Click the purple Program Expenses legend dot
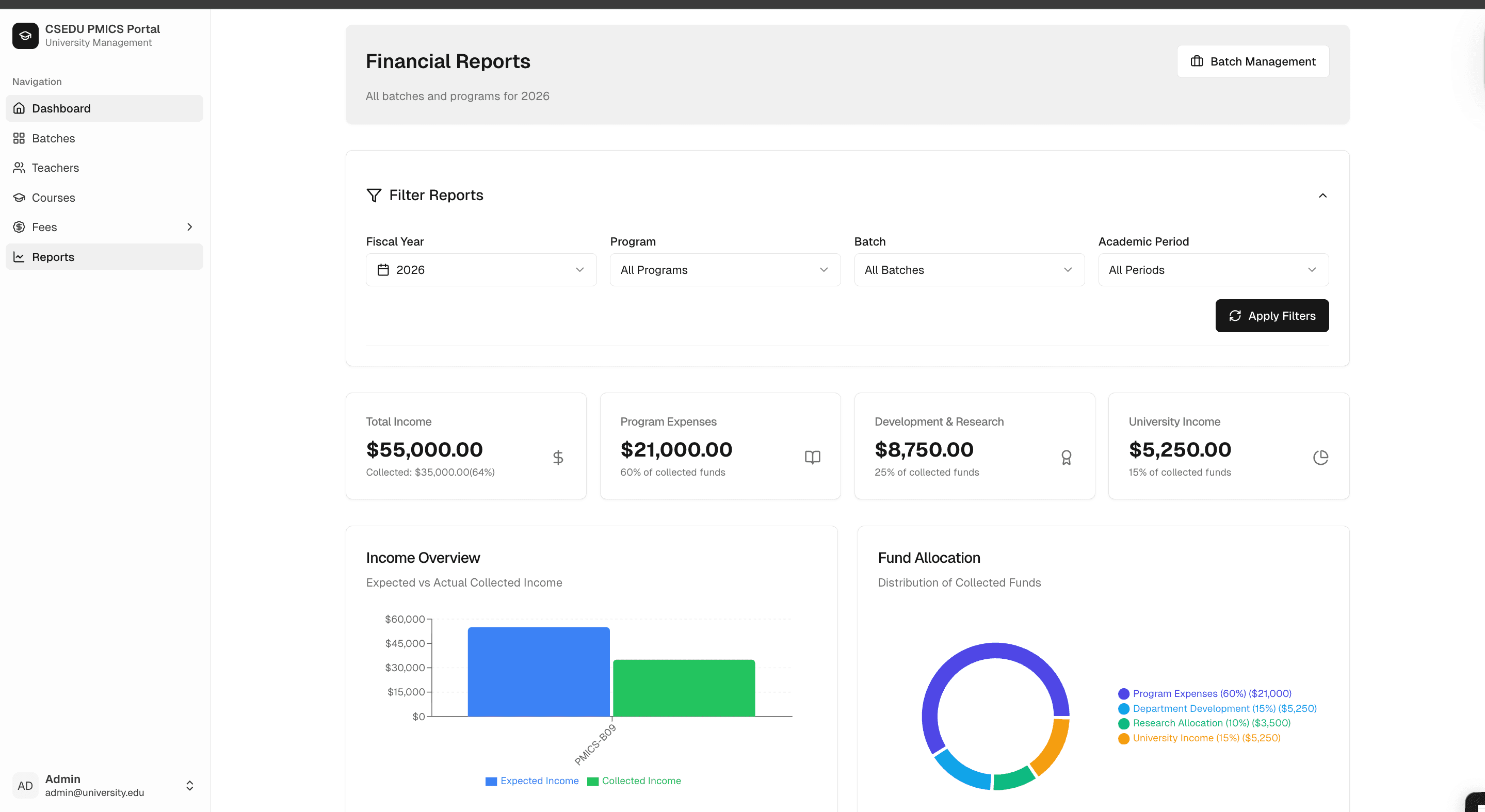The width and height of the screenshot is (1485, 812). pos(1123,694)
